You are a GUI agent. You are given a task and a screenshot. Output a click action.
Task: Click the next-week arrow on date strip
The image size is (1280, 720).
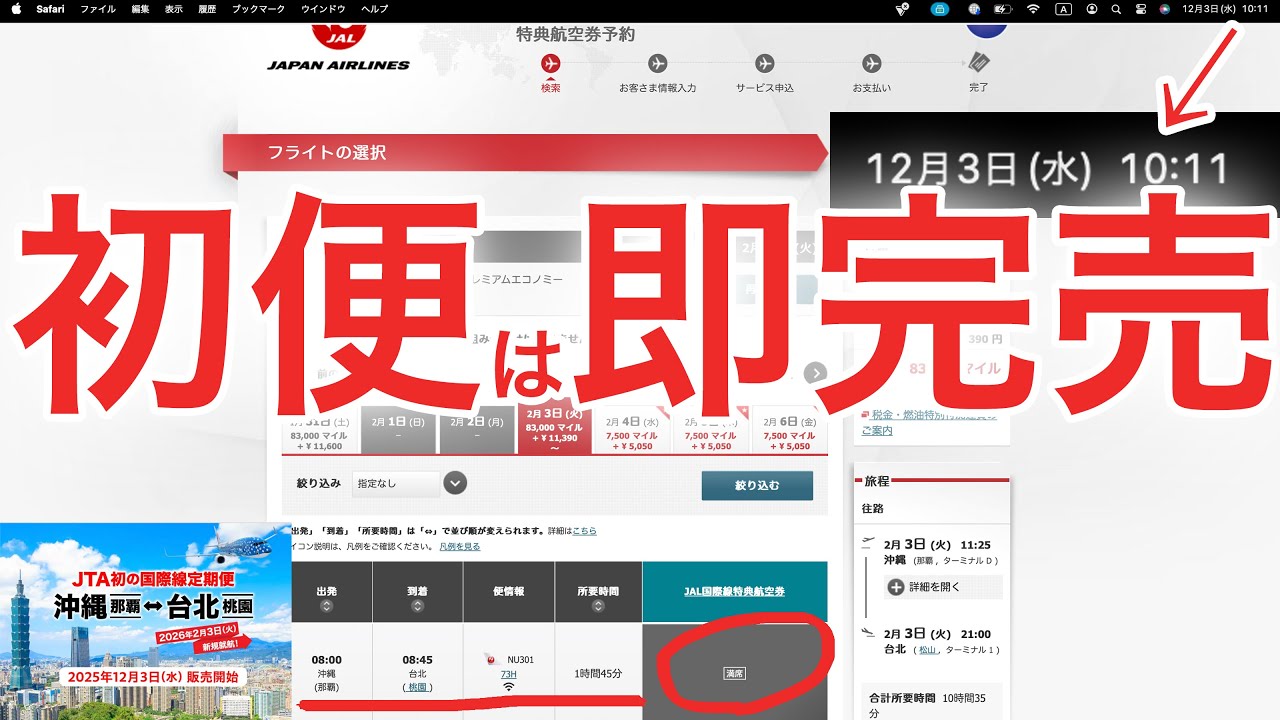816,373
